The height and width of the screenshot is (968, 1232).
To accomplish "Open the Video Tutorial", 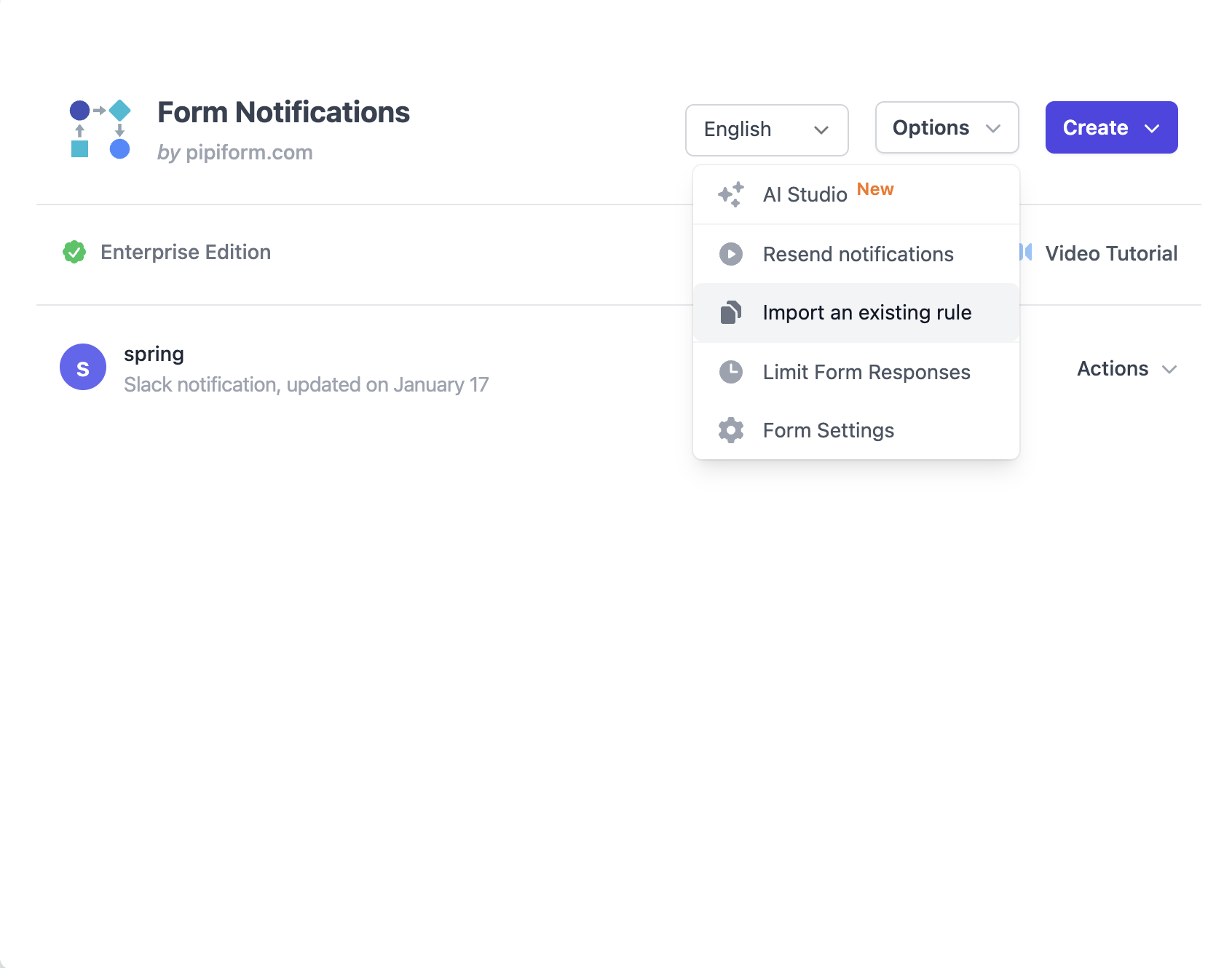I will (x=1110, y=253).
